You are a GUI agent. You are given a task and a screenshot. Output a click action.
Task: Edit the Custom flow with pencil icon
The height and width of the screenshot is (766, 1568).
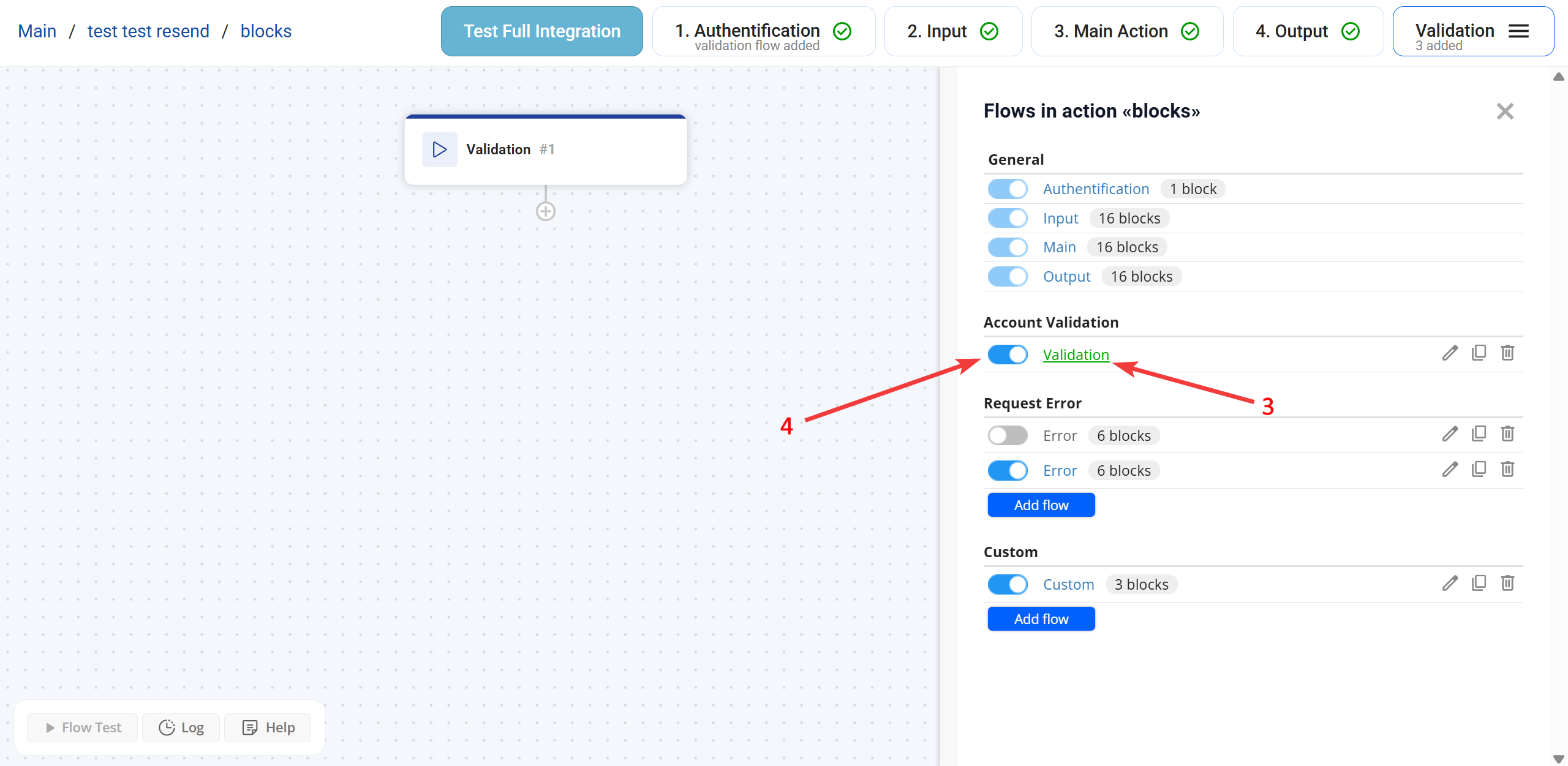coord(1449,584)
